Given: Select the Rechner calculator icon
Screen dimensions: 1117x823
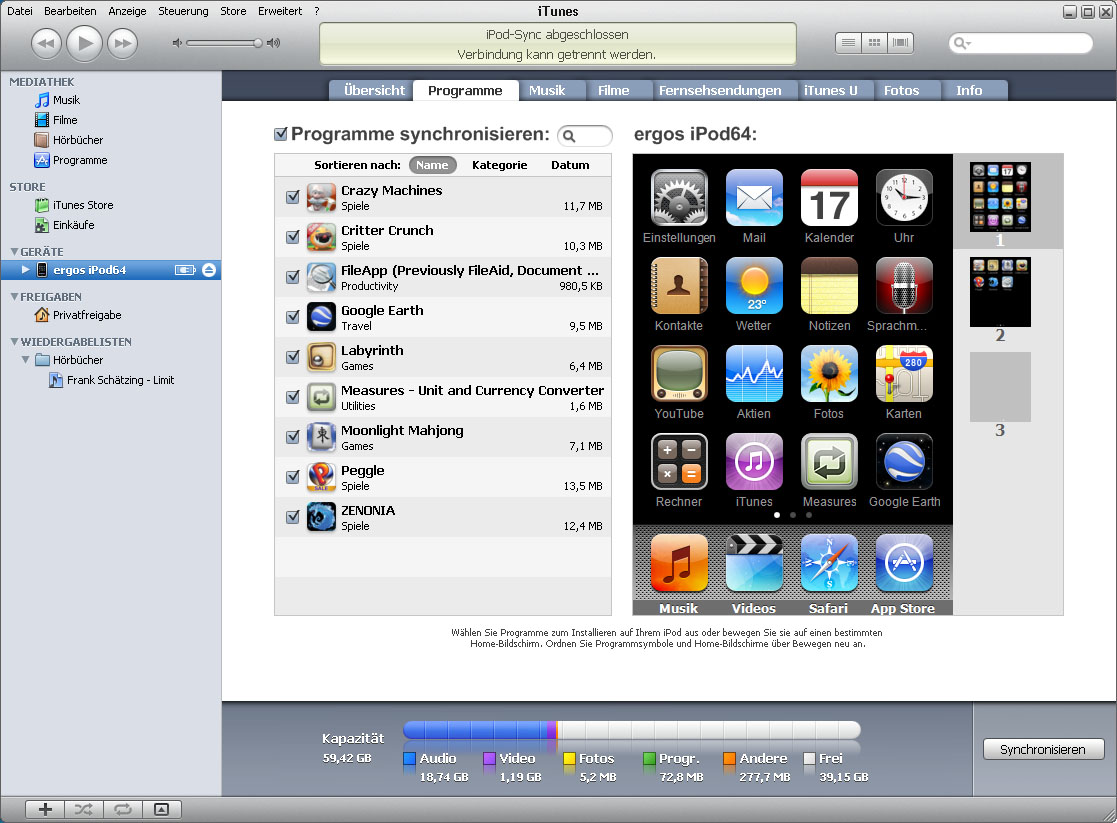Looking at the screenshot, I should (x=679, y=462).
